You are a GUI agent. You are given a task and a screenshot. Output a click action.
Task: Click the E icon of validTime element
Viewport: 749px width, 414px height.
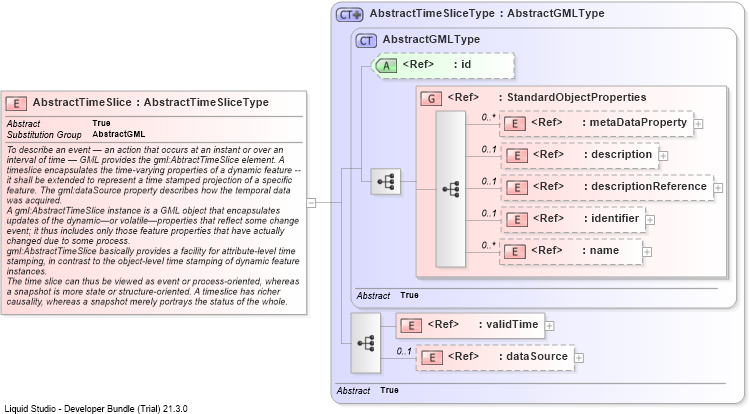pos(411,326)
